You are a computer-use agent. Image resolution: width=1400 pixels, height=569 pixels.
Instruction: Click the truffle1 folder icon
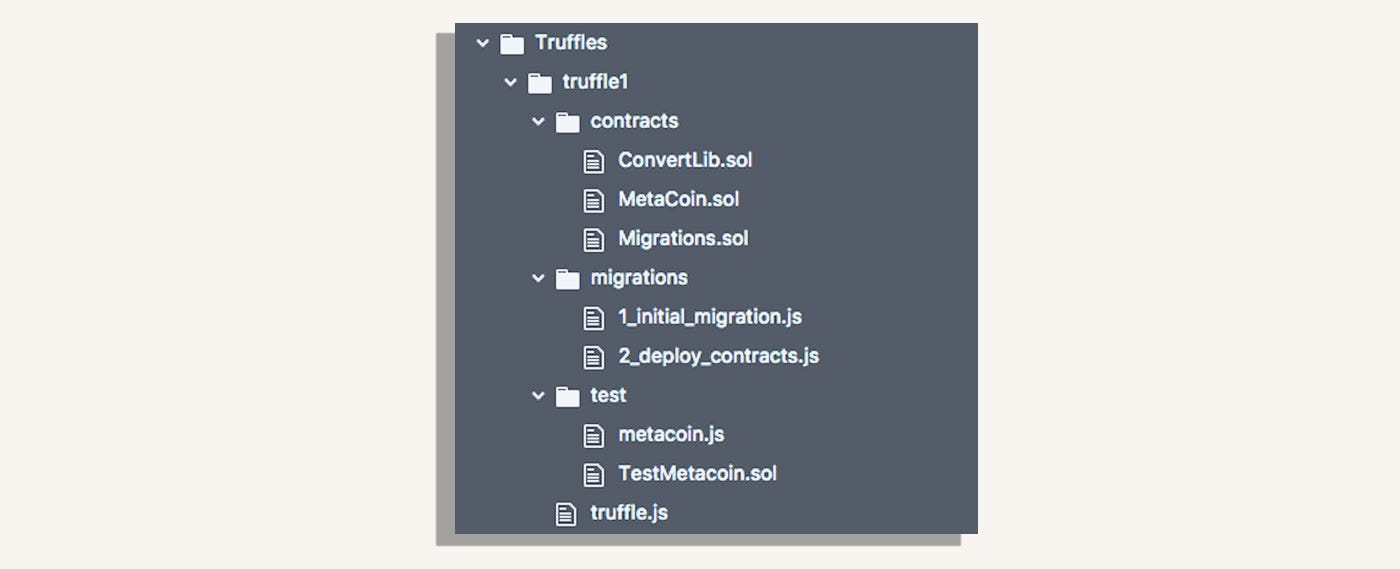click(540, 82)
